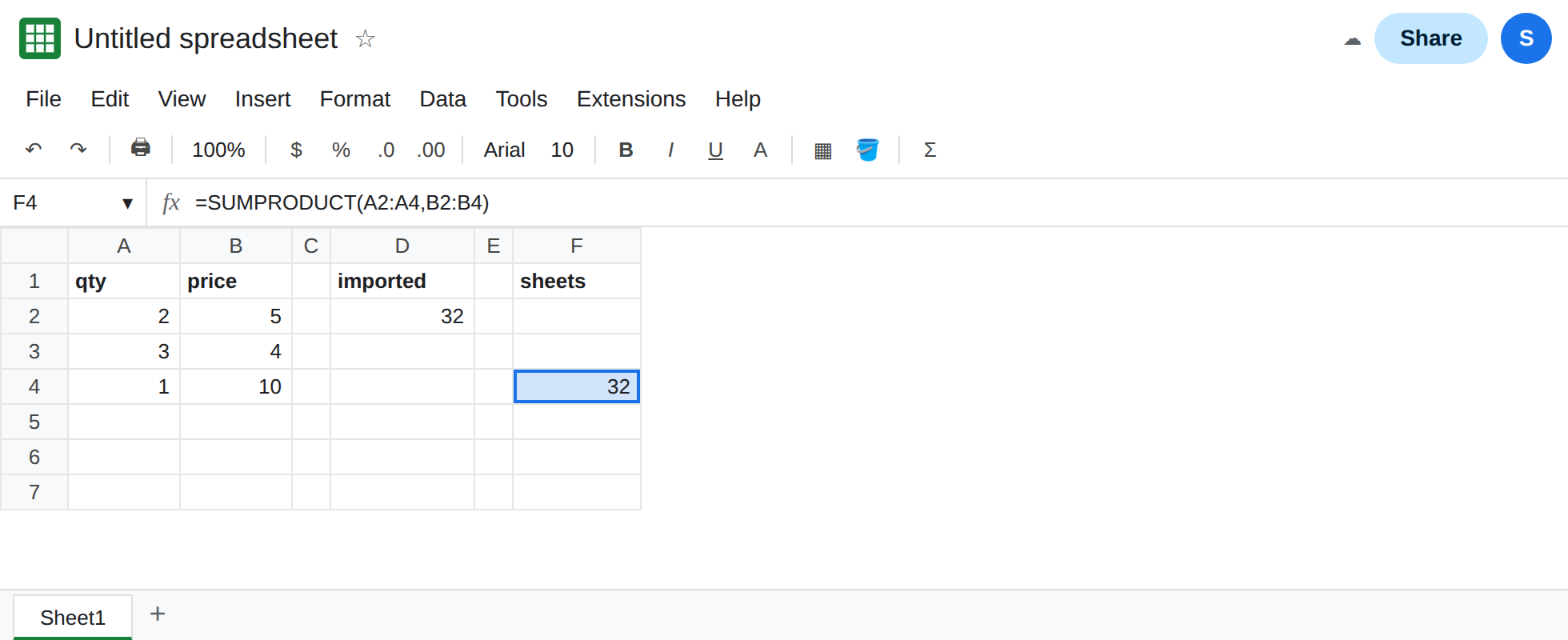1568x640 pixels.
Task: Click cell D2 containing 32
Action: [x=402, y=316]
